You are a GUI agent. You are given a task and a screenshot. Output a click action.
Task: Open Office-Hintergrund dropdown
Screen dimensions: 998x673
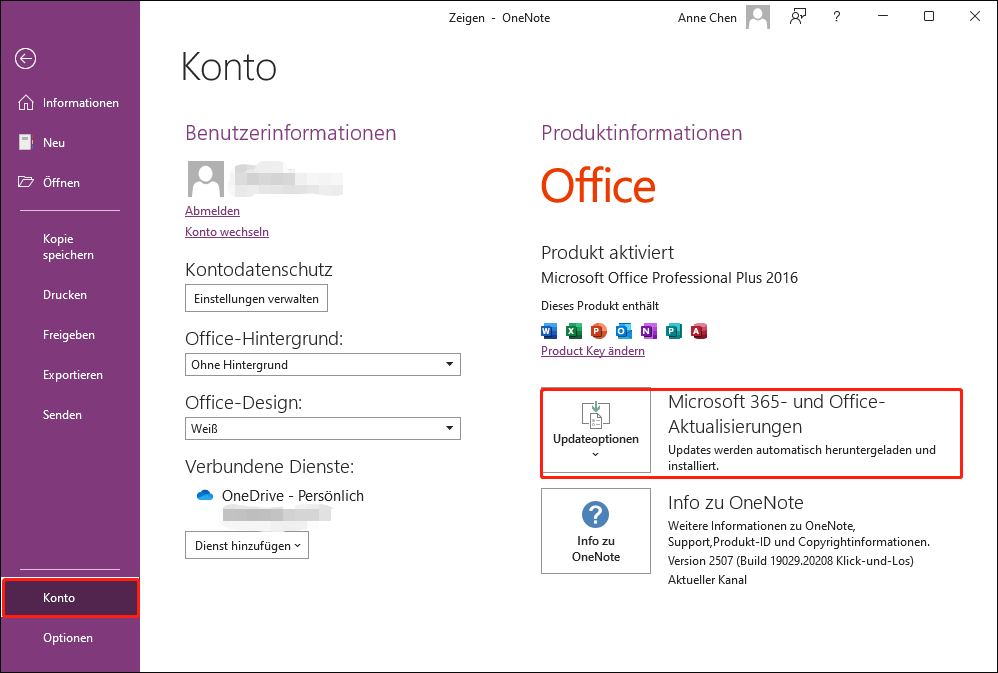(x=323, y=365)
